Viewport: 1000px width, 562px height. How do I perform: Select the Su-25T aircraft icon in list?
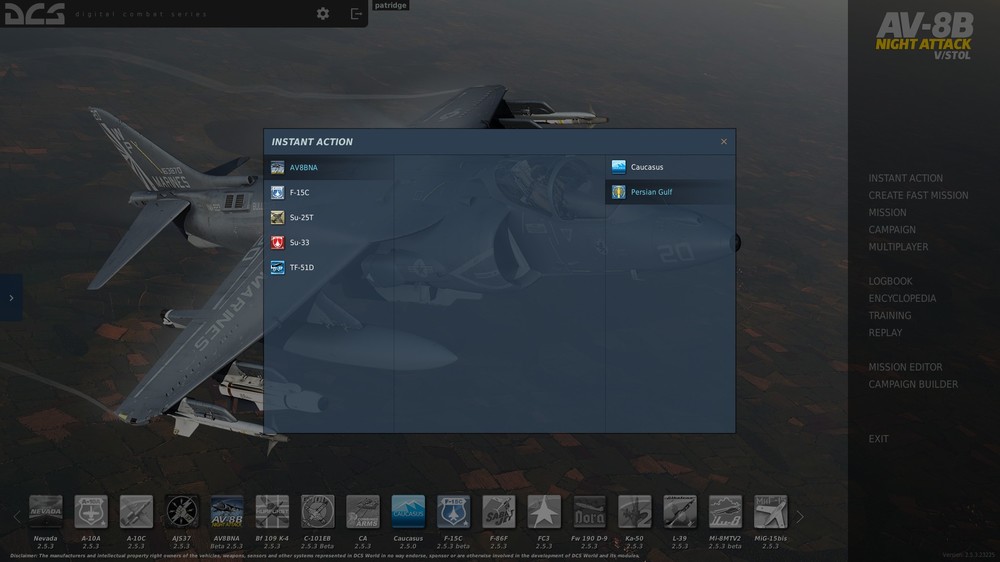(277, 218)
